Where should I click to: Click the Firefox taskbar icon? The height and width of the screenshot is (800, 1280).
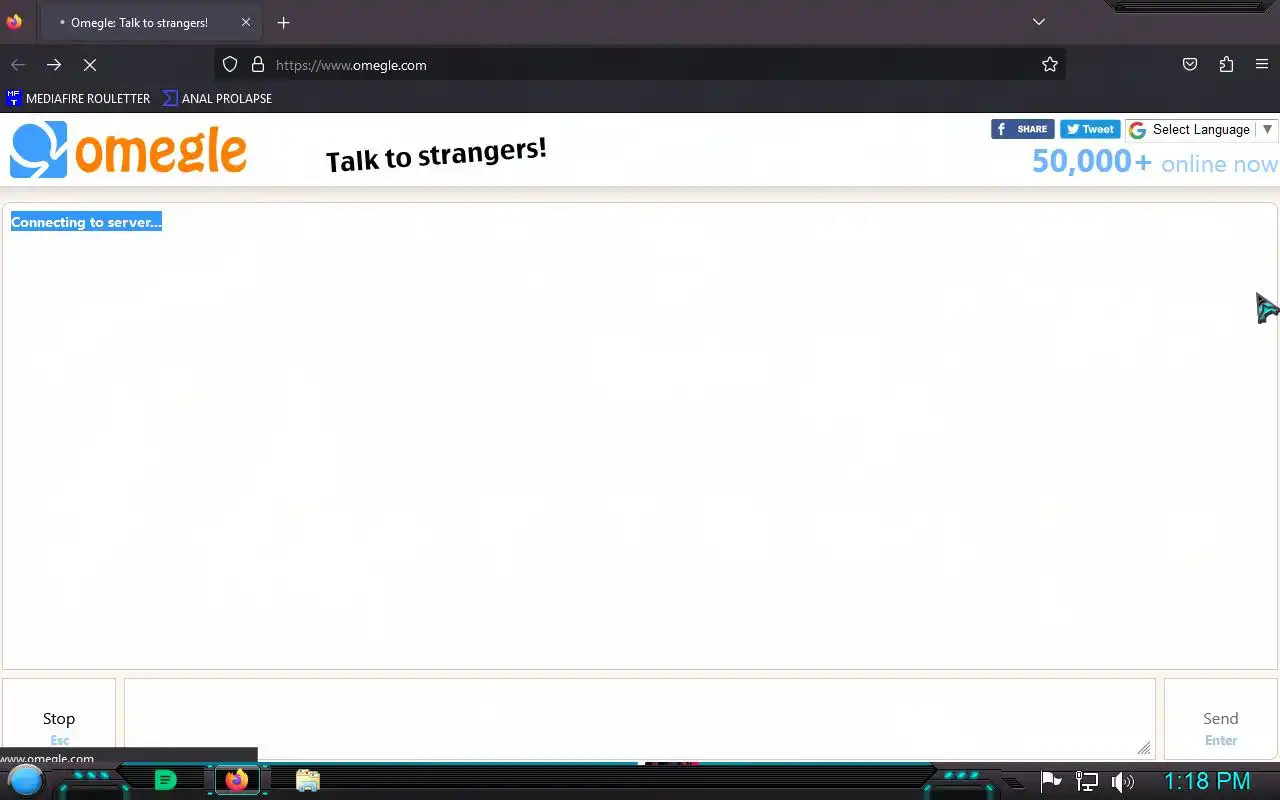point(237,780)
